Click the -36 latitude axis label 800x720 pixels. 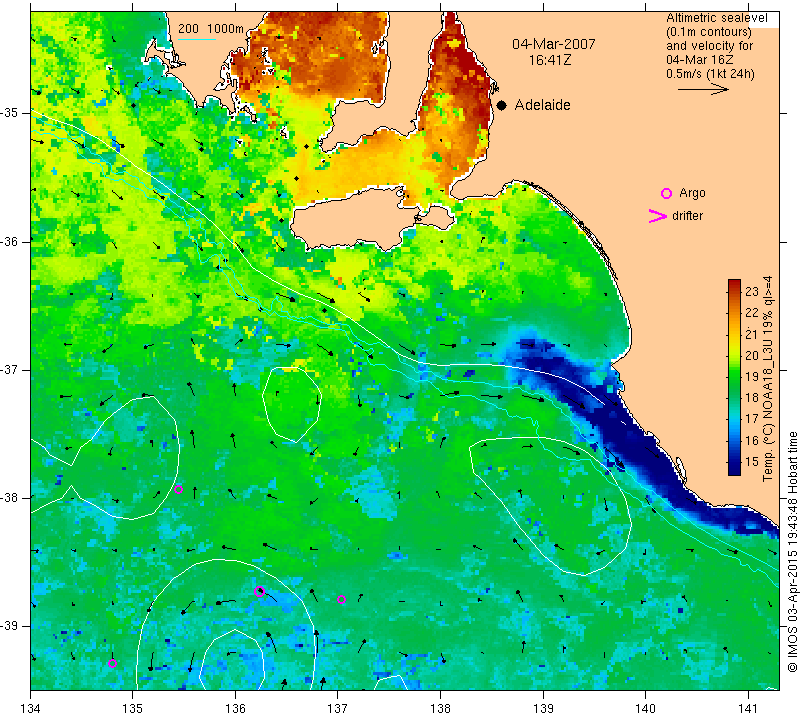[9, 241]
